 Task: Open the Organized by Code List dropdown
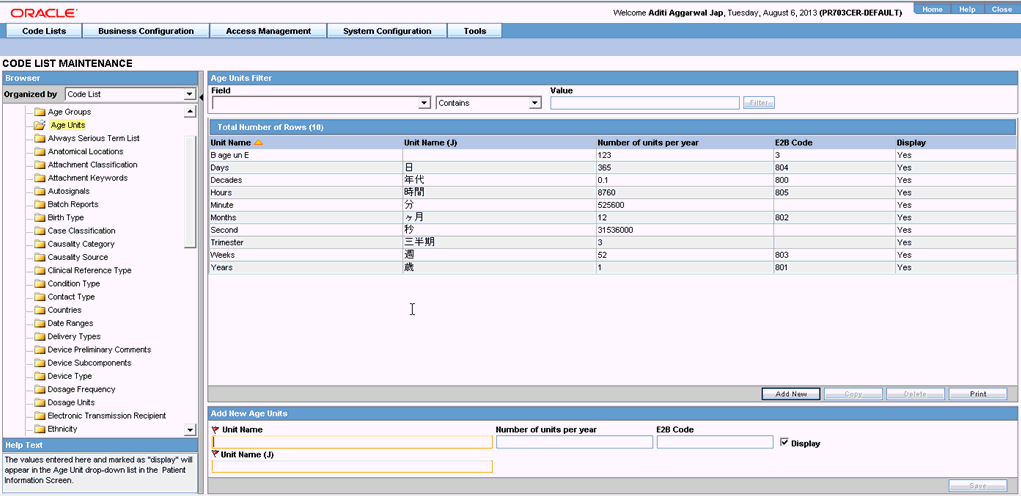tap(189, 94)
